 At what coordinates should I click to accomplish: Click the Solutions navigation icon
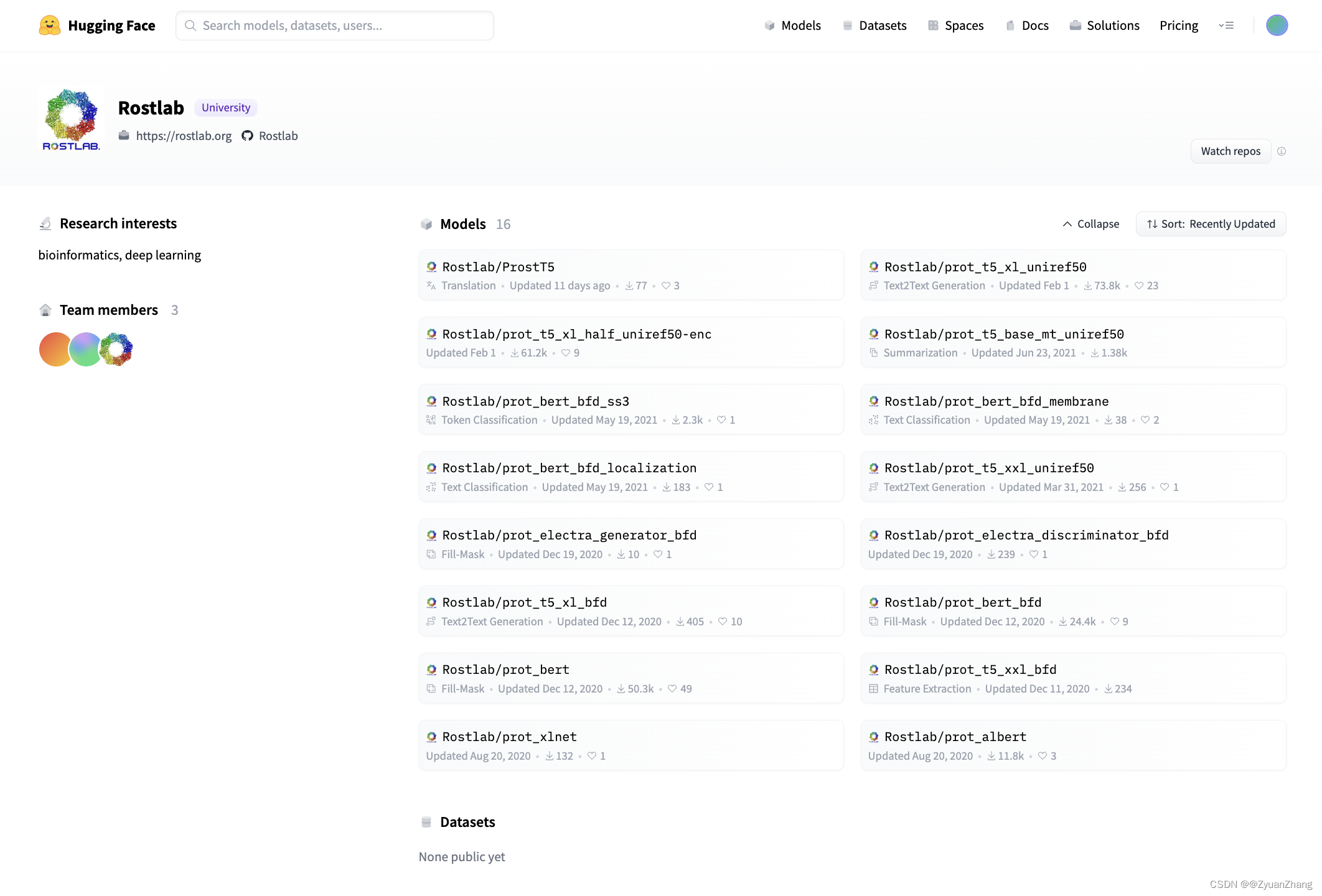(1075, 25)
